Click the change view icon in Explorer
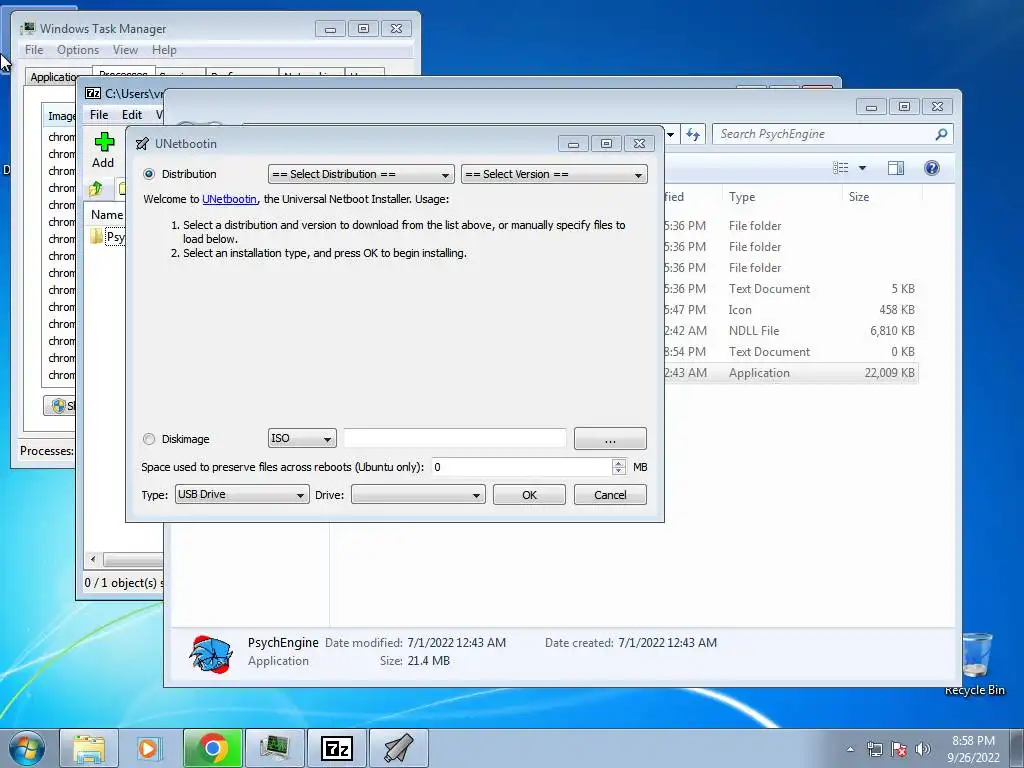The image size is (1024, 768). coord(840,168)
